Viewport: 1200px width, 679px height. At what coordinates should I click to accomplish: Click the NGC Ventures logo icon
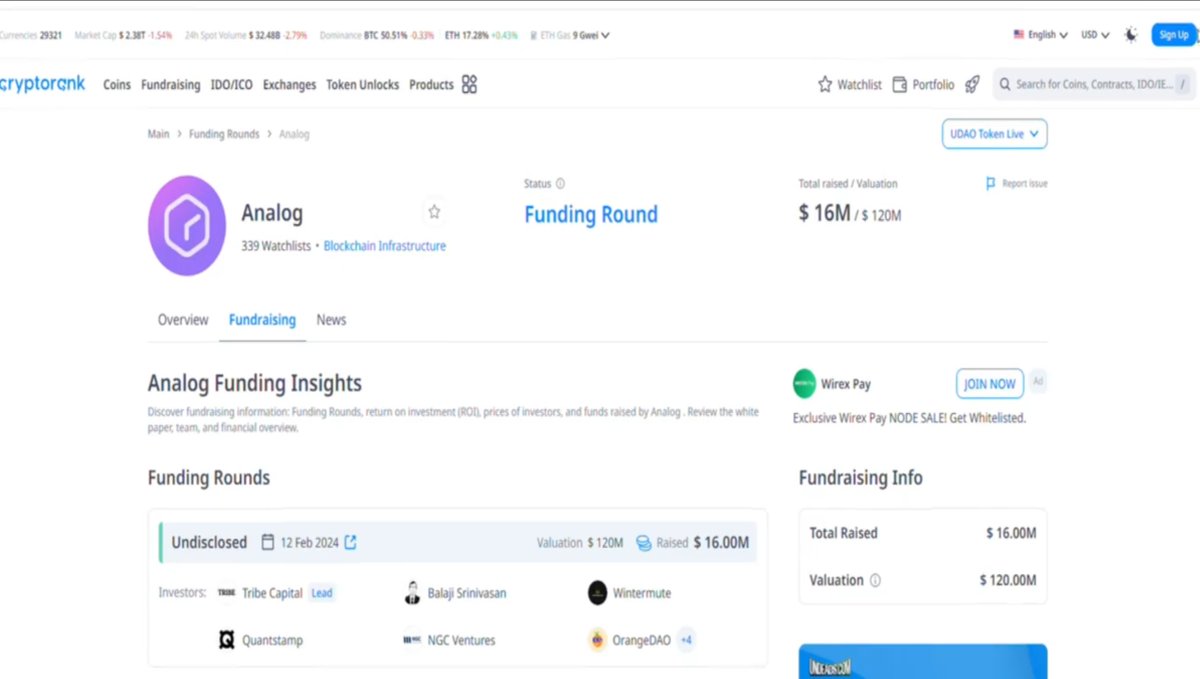click(412, 640)
